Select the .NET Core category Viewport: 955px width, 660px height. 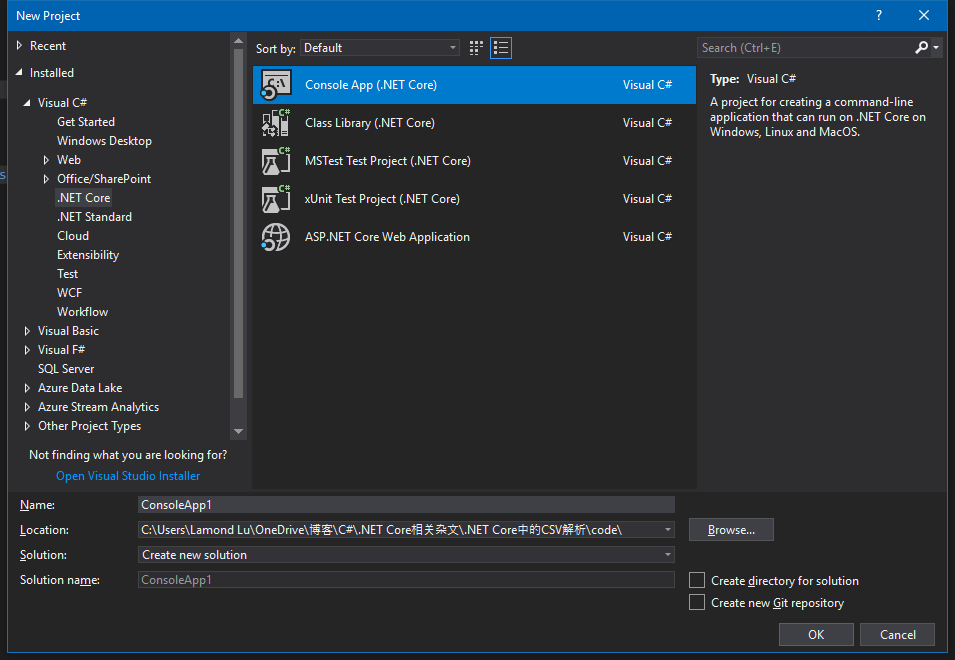coord(83,198)
